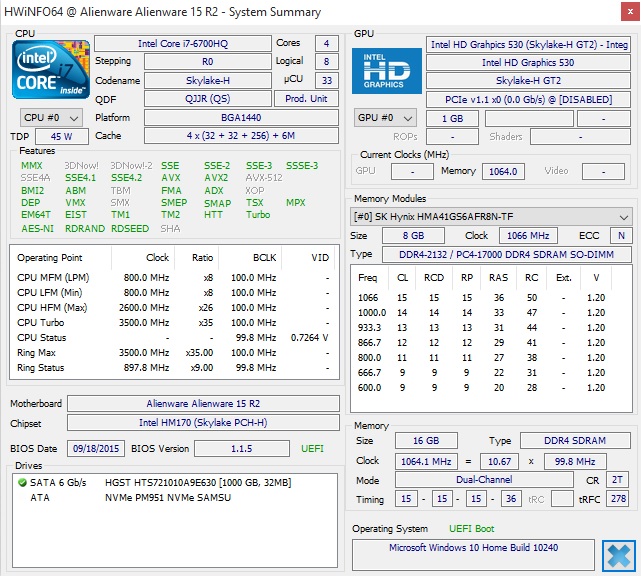Click the BIOS version 1.1.5 field
The image size is (641, 576).
coord(242,448)
